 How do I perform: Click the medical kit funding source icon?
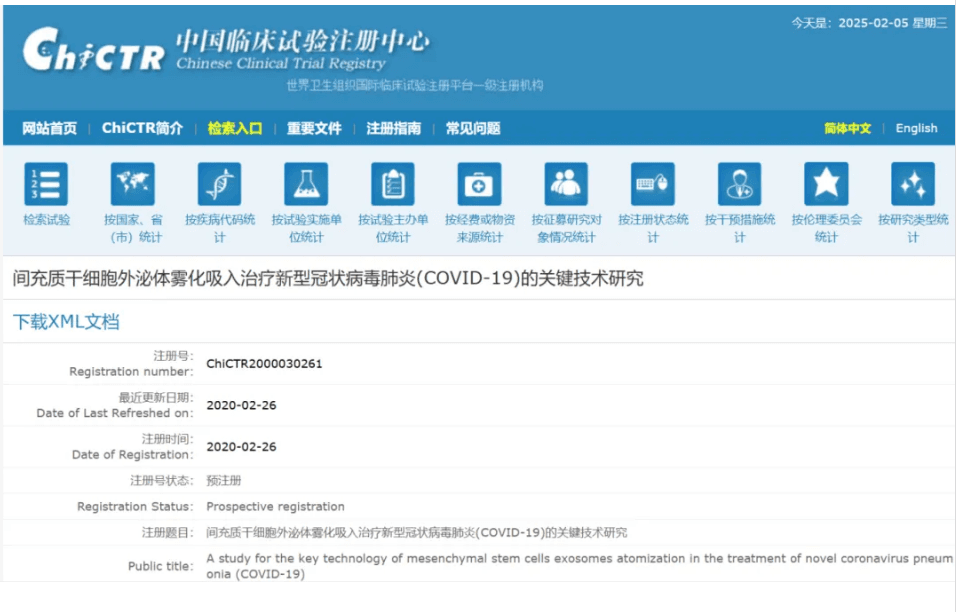point(479,185)
